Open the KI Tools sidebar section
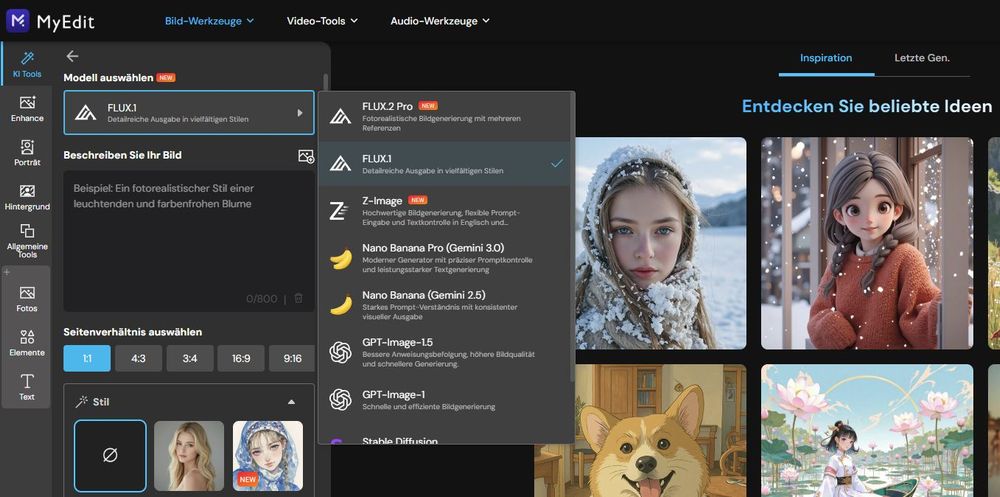The image size is (1000, 497). pyautogui.click(x=27, y=65)
